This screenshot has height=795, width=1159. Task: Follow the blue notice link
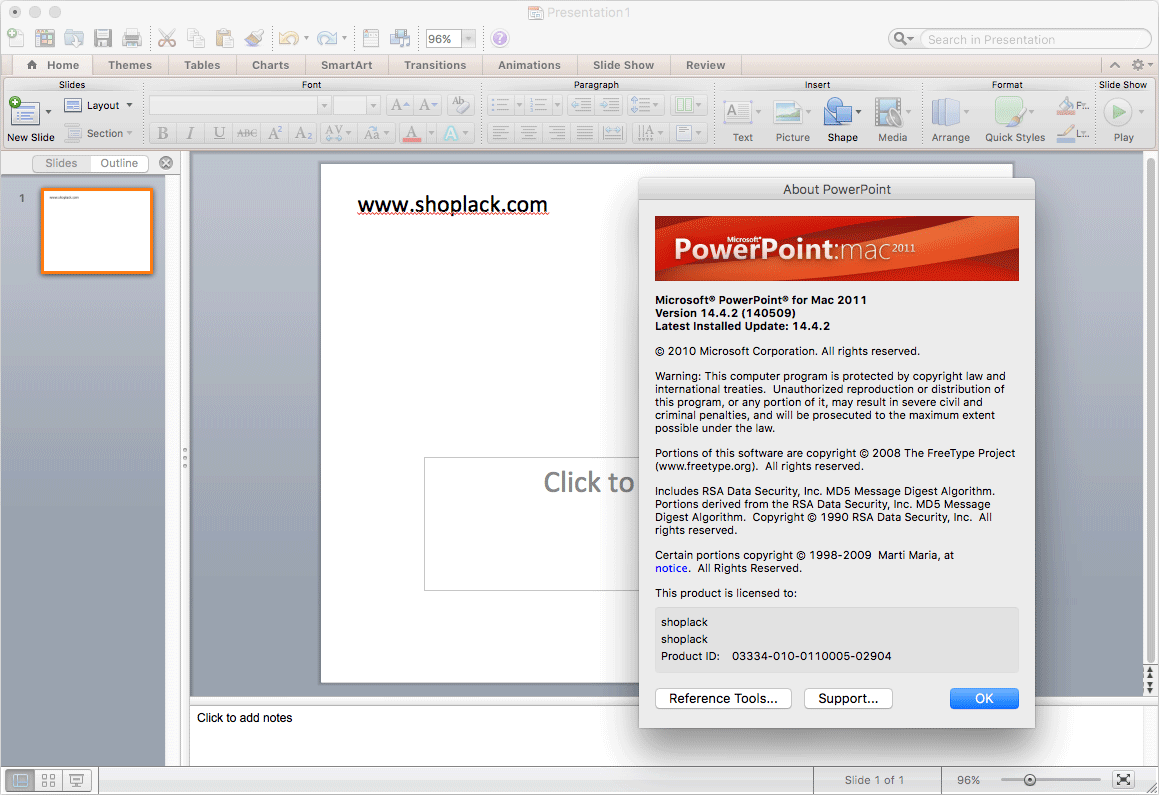671,568
